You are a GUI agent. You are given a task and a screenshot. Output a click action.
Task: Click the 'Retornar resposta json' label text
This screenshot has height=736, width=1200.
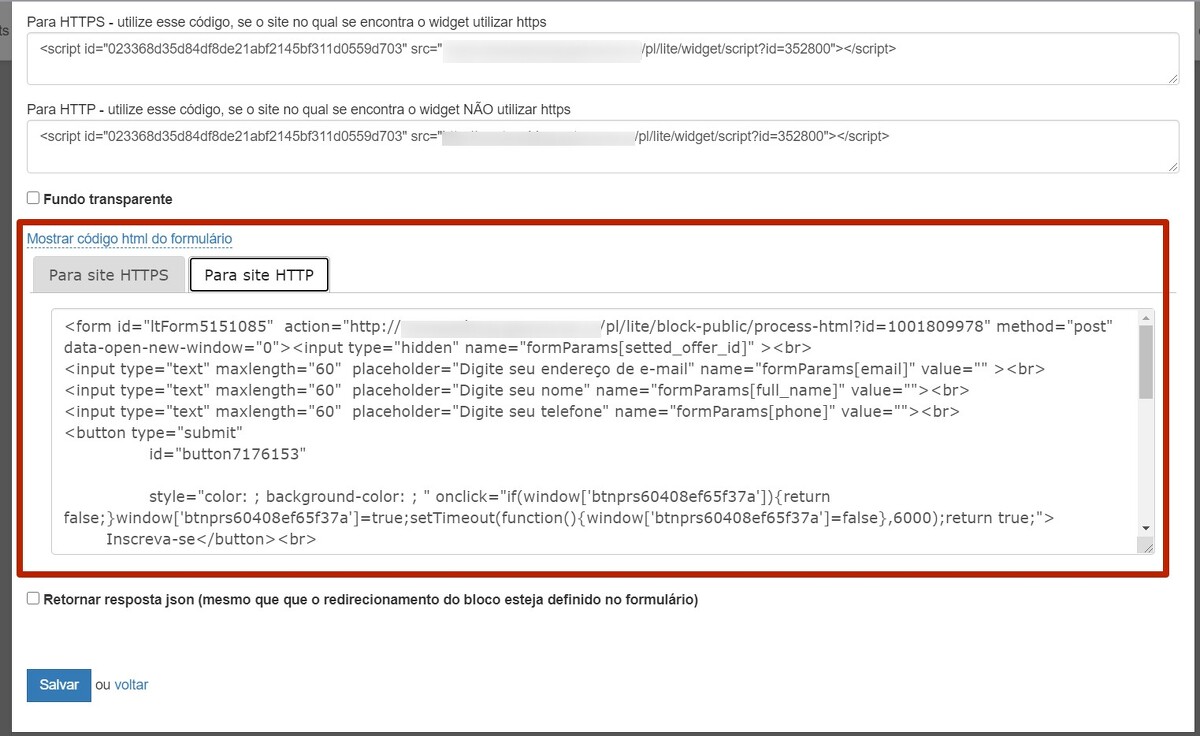coord(370,600)
